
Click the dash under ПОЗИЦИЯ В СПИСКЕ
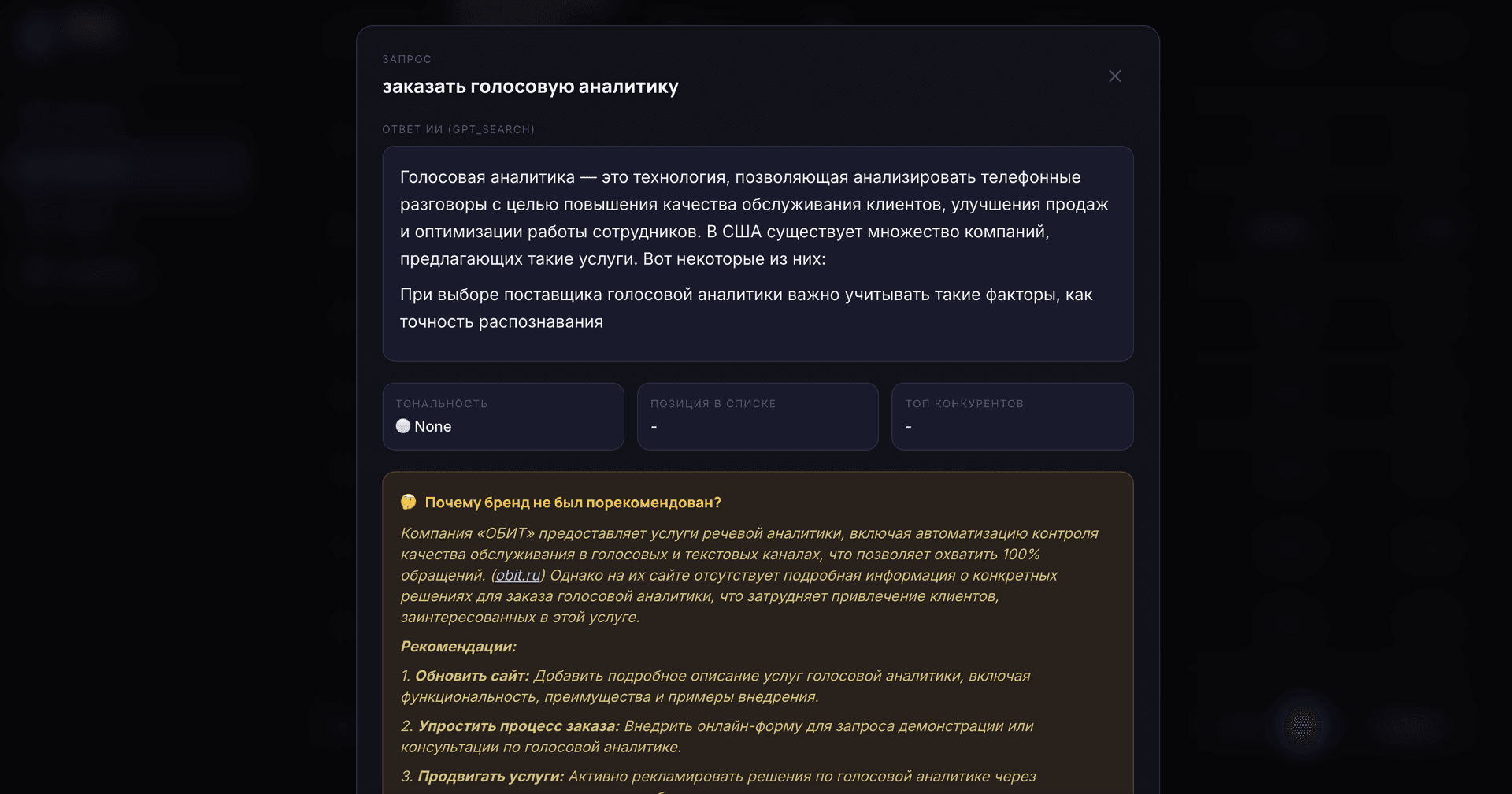pos(654,426)
